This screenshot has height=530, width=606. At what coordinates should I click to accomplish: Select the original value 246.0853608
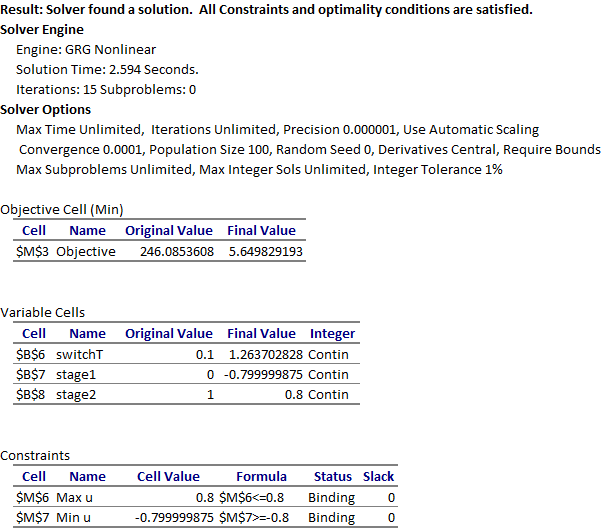177,252
